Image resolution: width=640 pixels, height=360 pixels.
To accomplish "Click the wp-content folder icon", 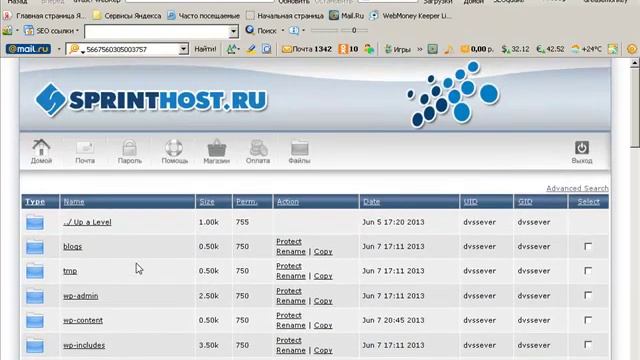I will point(35,321).
